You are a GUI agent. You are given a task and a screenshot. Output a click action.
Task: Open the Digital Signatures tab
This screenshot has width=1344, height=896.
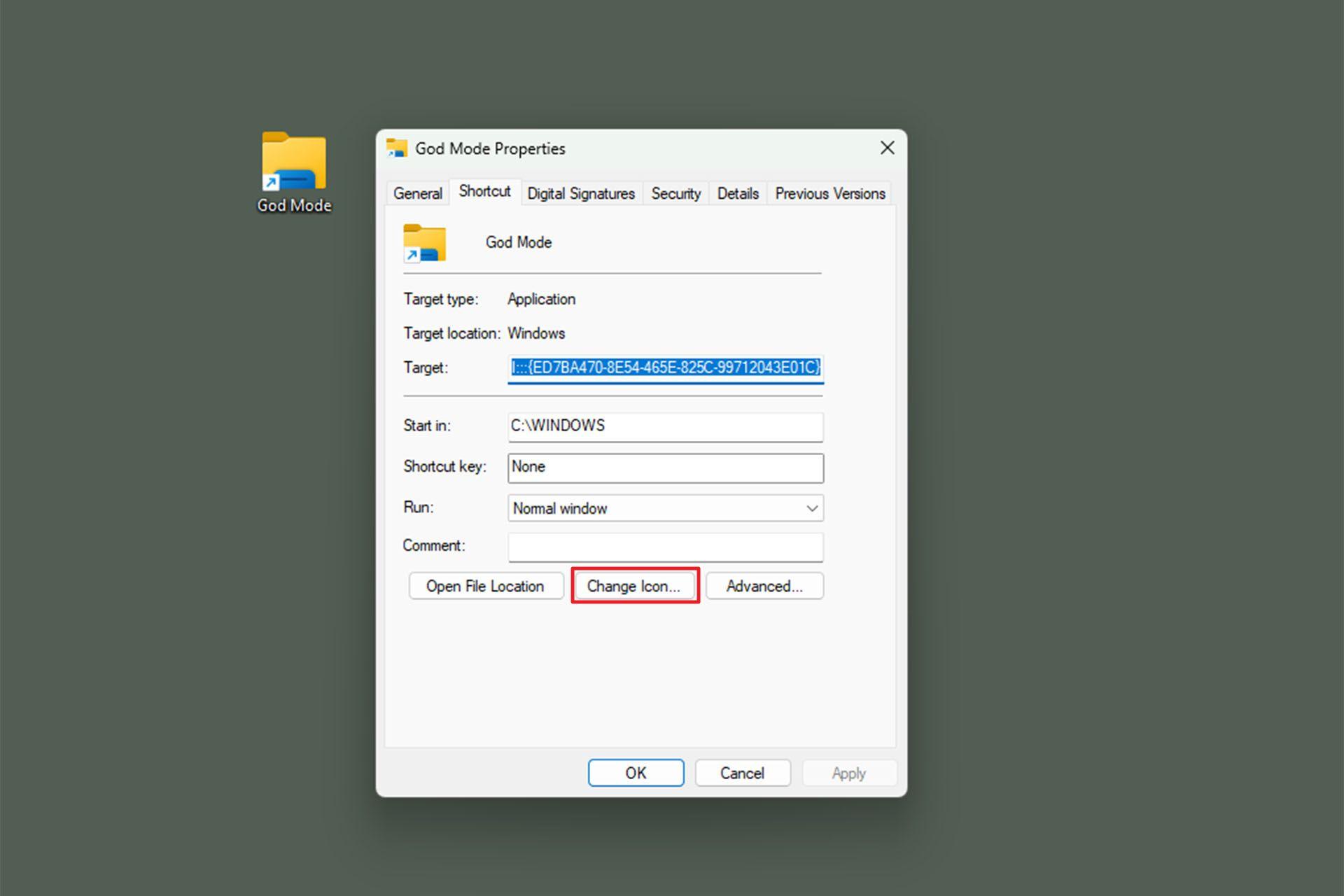click(581, 193)
